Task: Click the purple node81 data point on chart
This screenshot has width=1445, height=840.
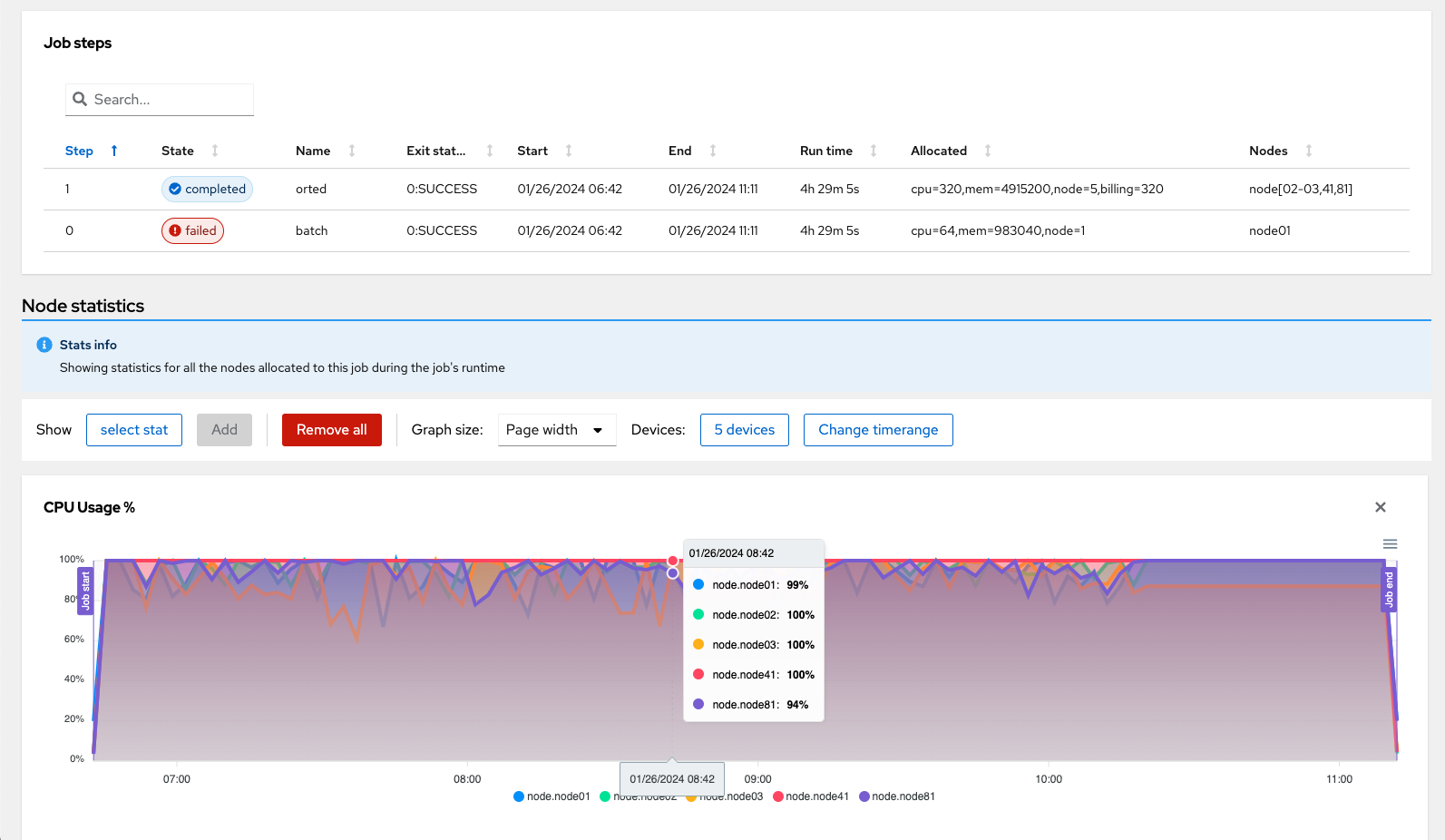Action: 673,573
